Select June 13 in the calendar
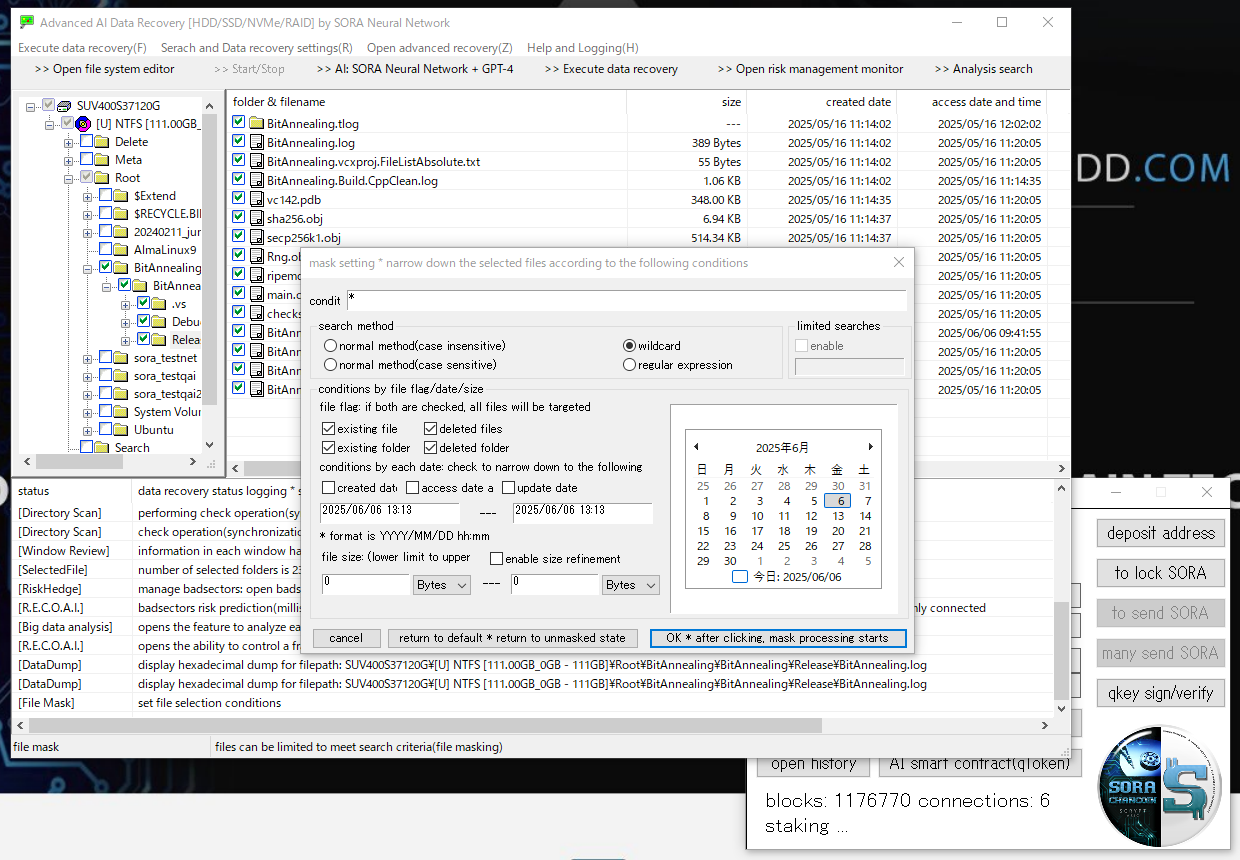The image size is (1240, 860). [838, 516]
